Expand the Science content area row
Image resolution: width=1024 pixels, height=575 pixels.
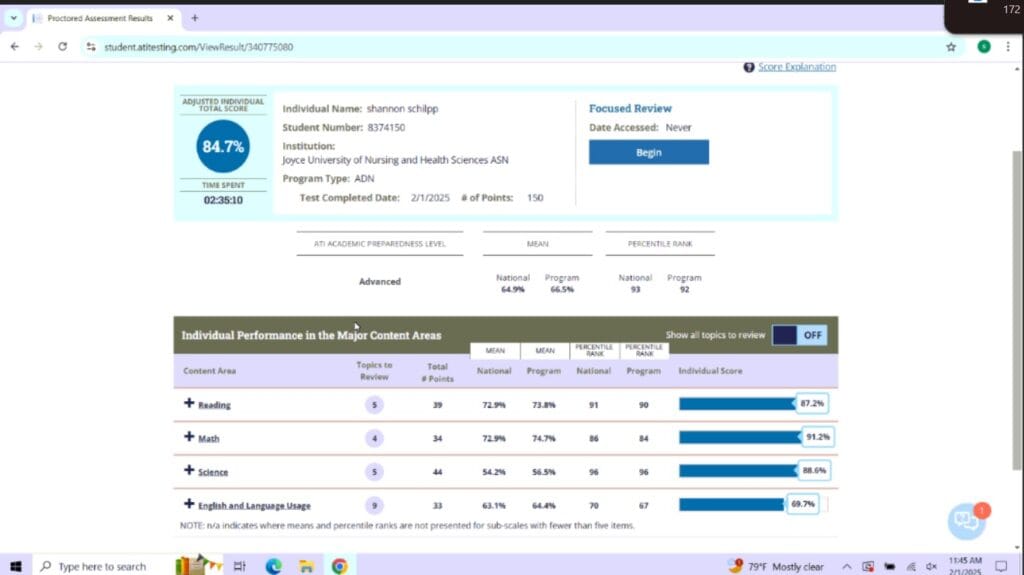point(189,471)
